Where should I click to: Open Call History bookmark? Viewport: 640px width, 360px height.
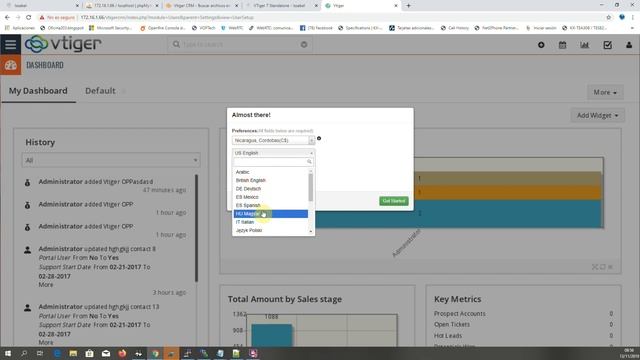click(x=456, y=28)
